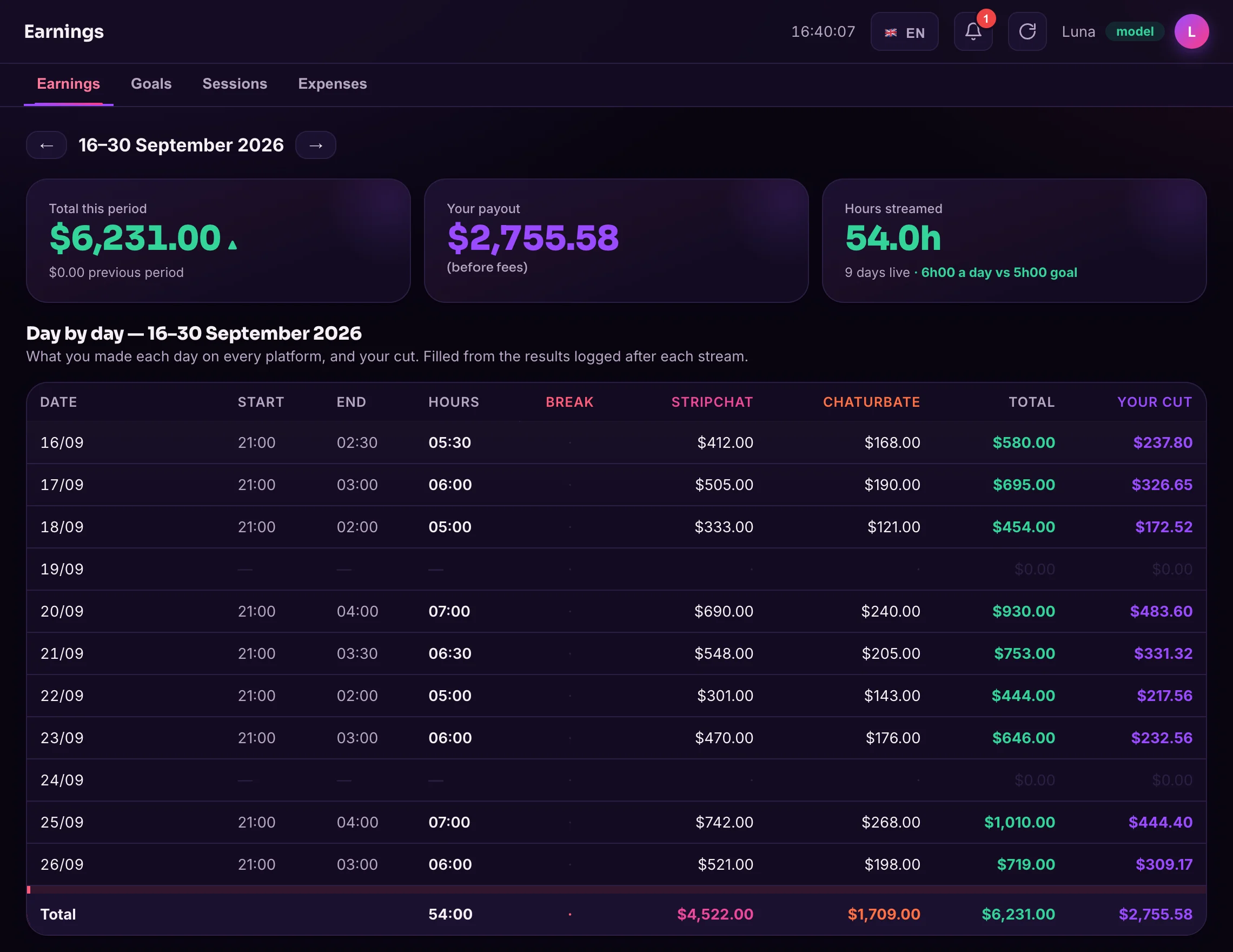Click the CHATURBATE column header
Viewport: 1233px width, 952px height.
coord(871,402)
